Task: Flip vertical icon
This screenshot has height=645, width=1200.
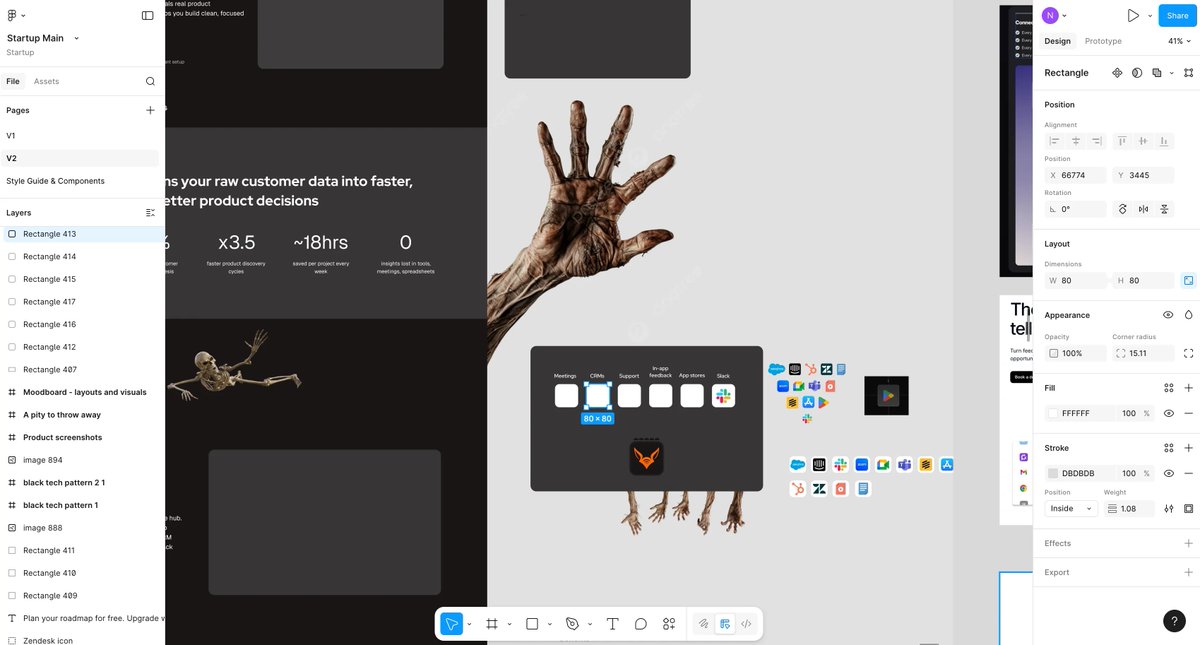Action: click(1165, 209)
